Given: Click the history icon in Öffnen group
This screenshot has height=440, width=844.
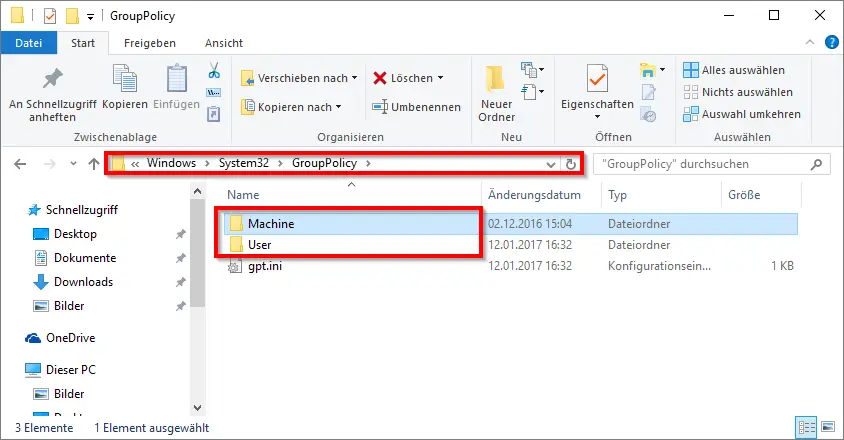Looking at the screenshot, I should [x=649, y=114].
